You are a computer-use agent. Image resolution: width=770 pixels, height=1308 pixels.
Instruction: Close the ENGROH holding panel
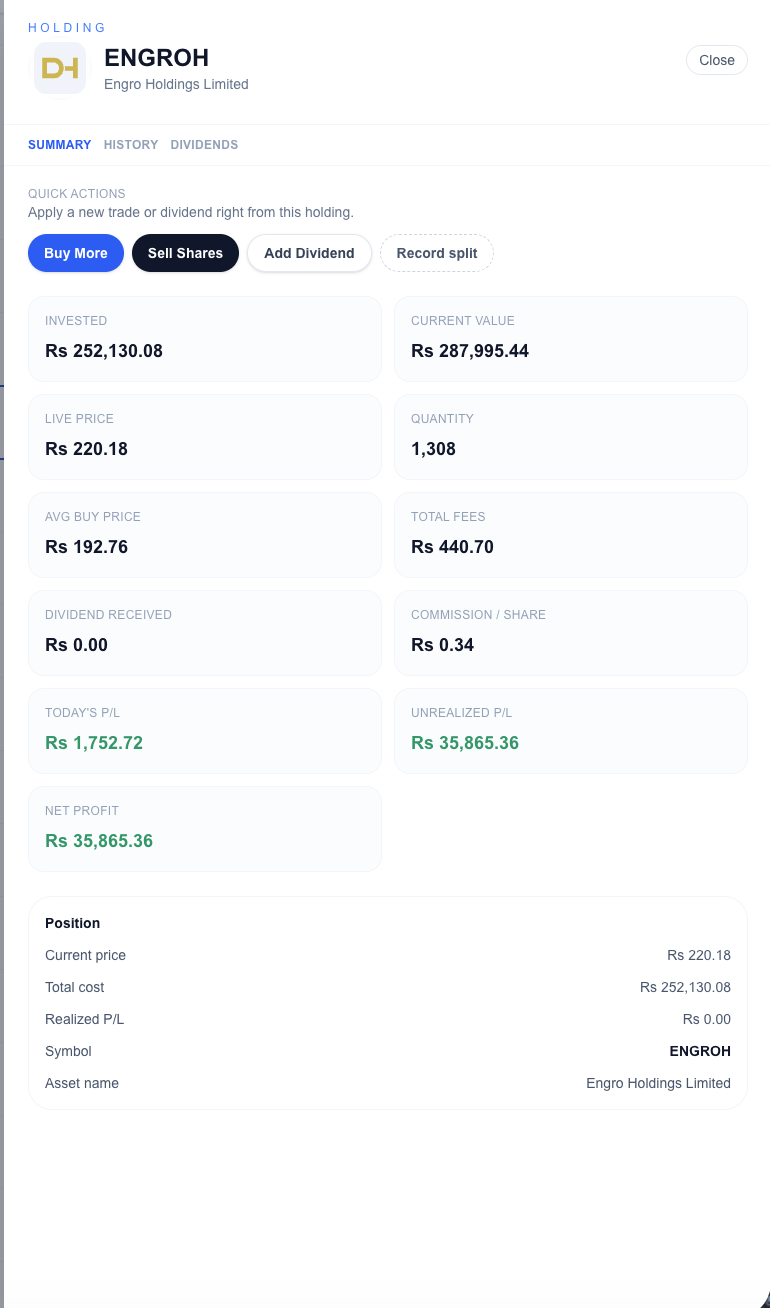coord(716,60)
